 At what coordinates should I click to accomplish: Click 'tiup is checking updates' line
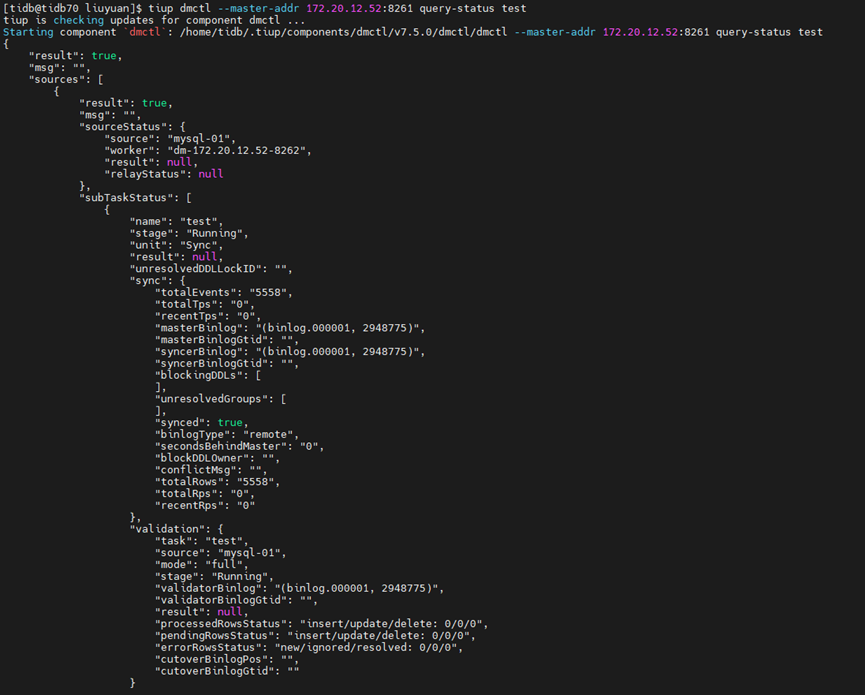coord(154,20)
